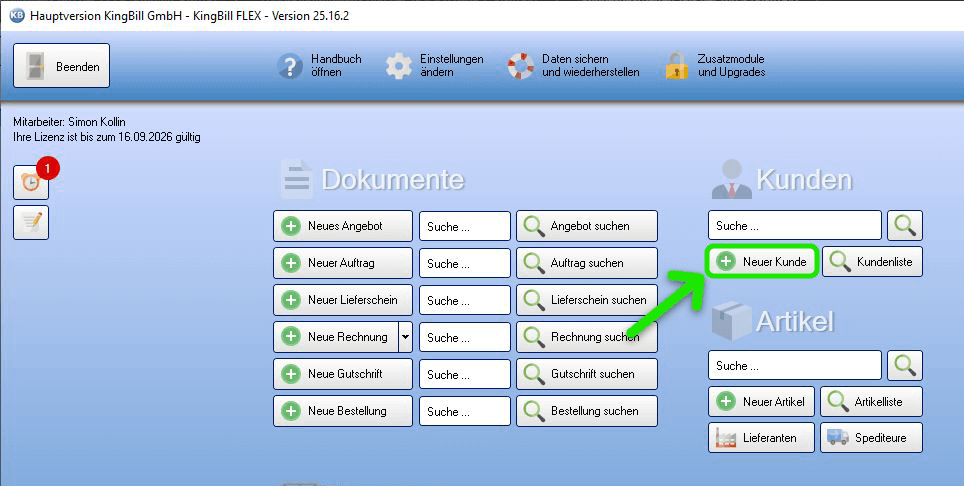Screen dimensions: 964x486
Task: Click Daten sichern lifebuoy icon
Action: [x=521, y=66]
